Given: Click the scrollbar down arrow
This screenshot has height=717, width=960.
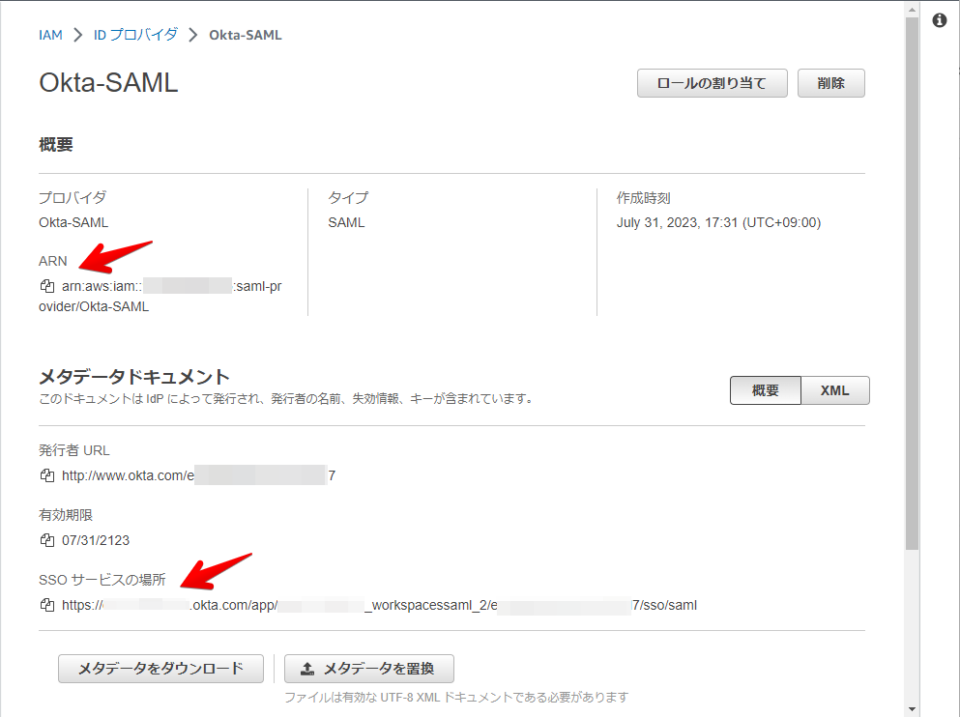Looking at the screenshot, I should (911, 707).
